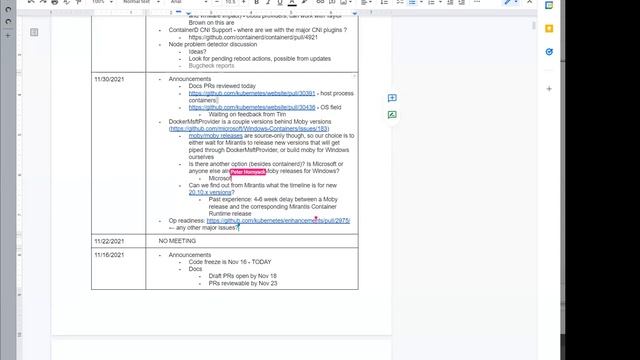Click the spelling and grammar check icon

click(x=67, y=2)
